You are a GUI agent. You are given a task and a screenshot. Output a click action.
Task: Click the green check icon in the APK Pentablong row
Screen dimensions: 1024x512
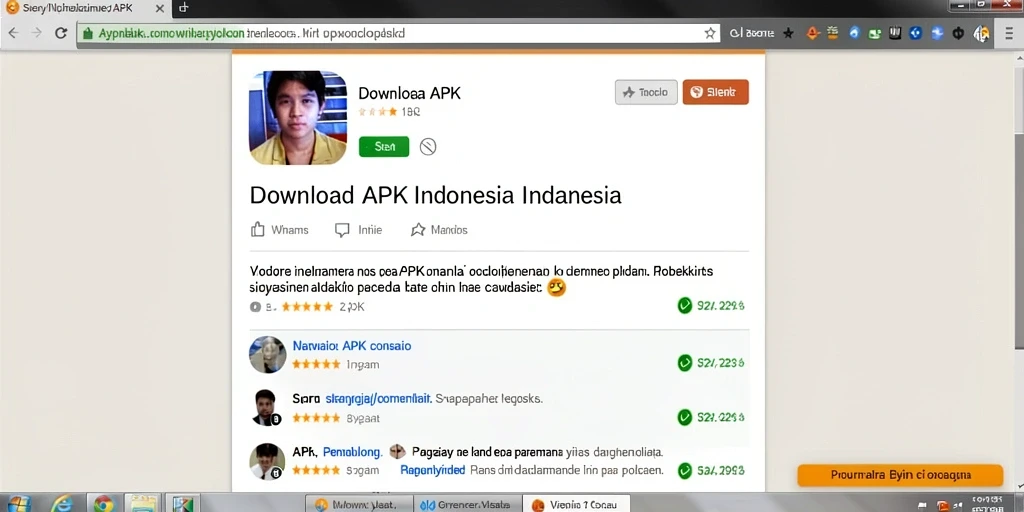point(684,470)
